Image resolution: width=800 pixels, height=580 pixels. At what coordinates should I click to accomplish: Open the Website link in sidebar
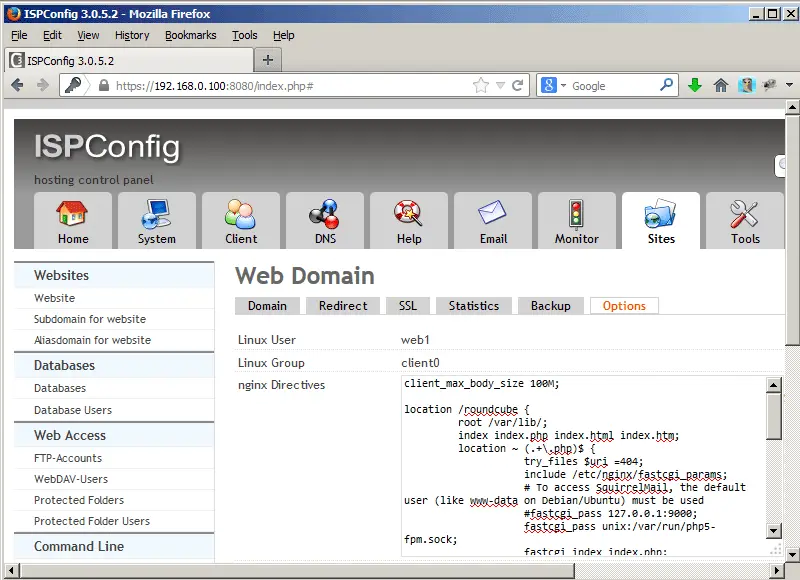click(x=55, y=298)
